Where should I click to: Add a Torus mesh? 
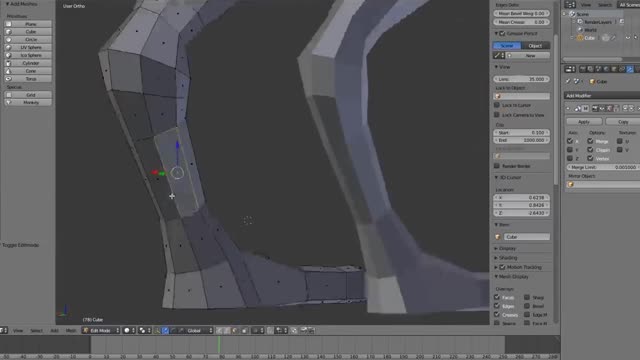28,79
